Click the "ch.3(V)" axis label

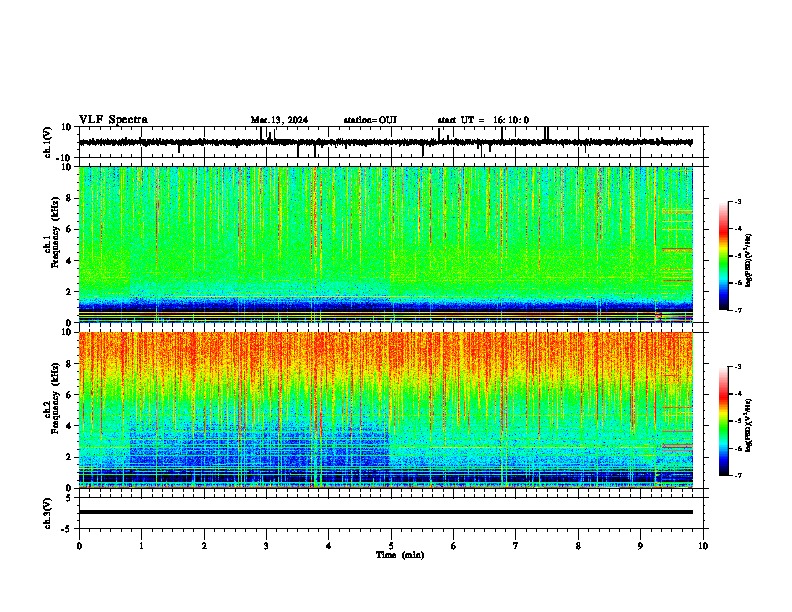(x=48, y=513)
